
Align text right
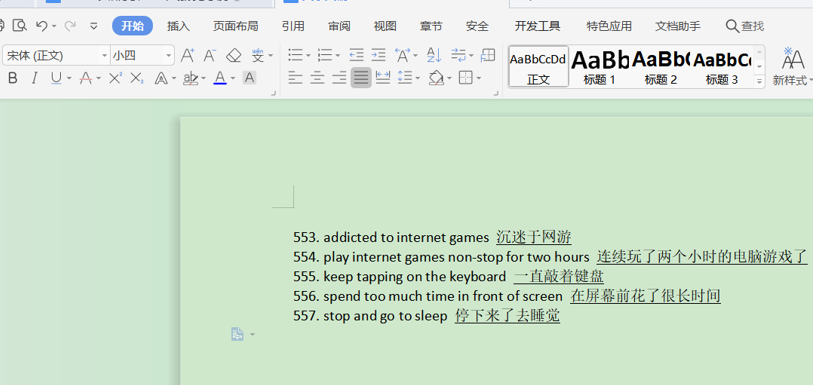coord(339,78)
